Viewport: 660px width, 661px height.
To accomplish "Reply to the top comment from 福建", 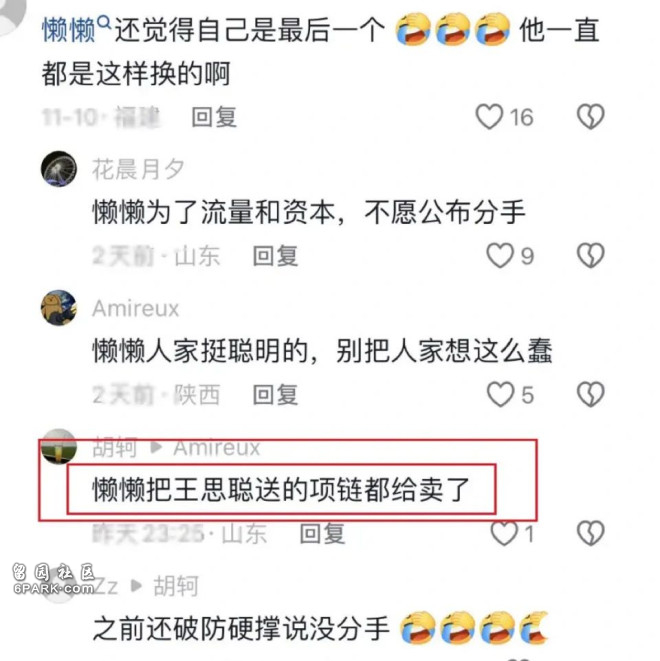I will point(214,117).
